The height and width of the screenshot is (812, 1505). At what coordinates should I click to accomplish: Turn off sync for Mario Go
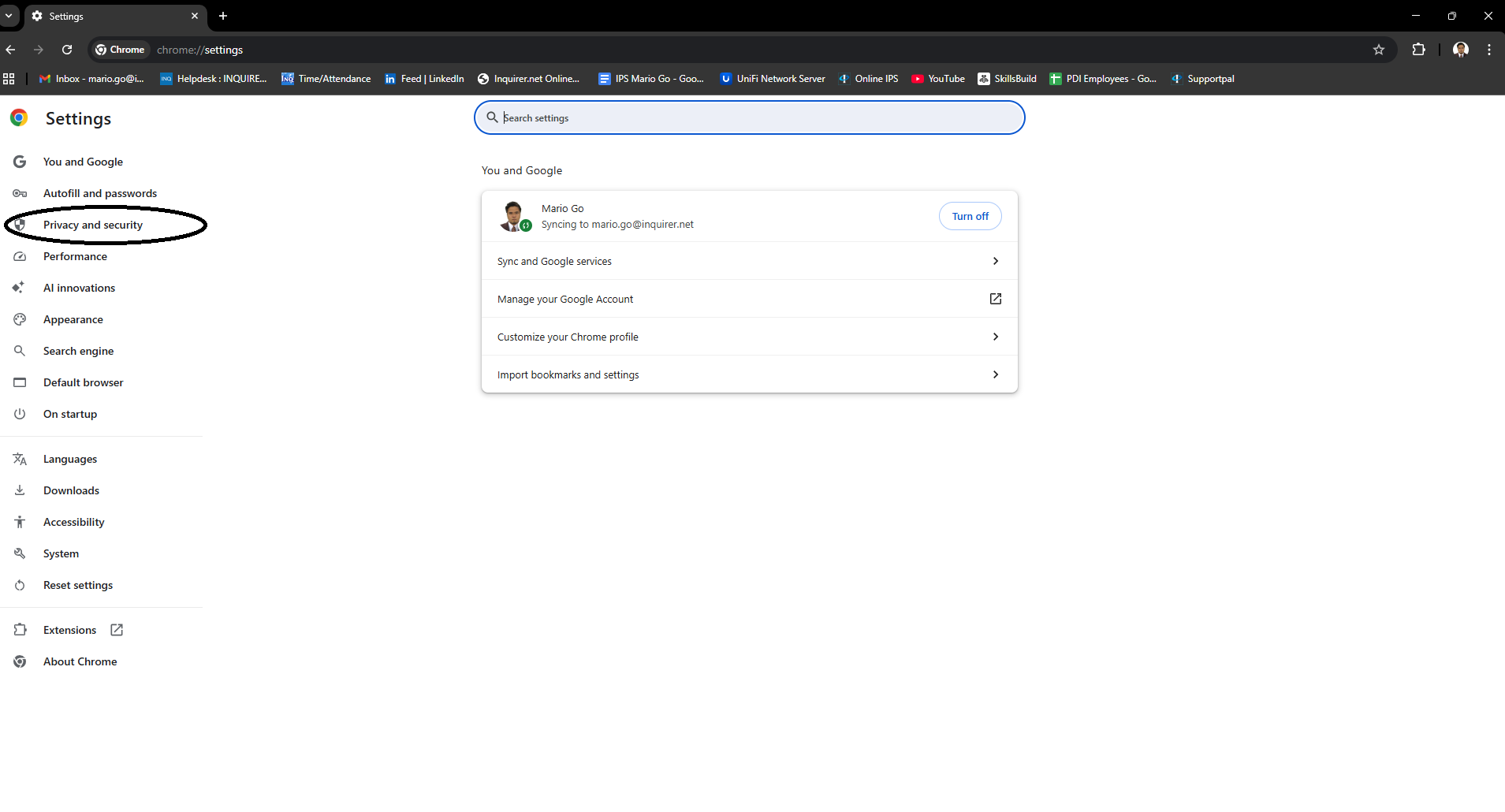pos(970,216)
